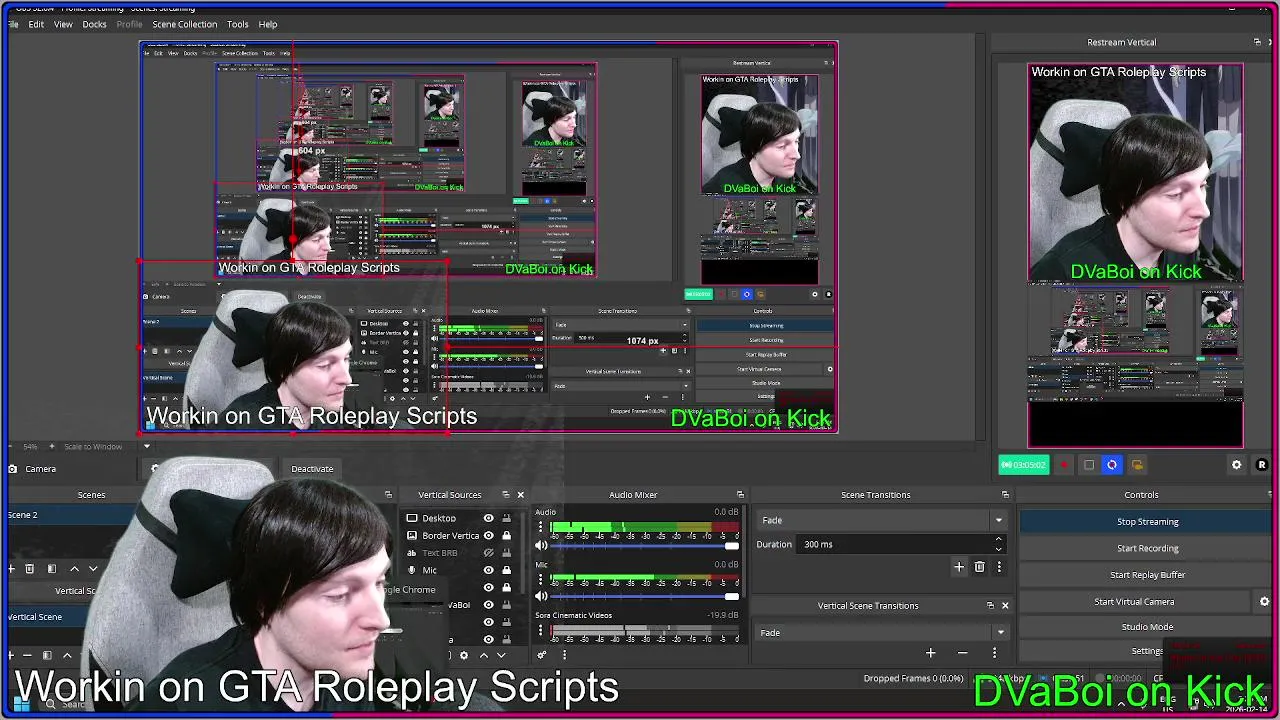Close the Vertical Scene Transitions dock

(x=1005, y=605)
